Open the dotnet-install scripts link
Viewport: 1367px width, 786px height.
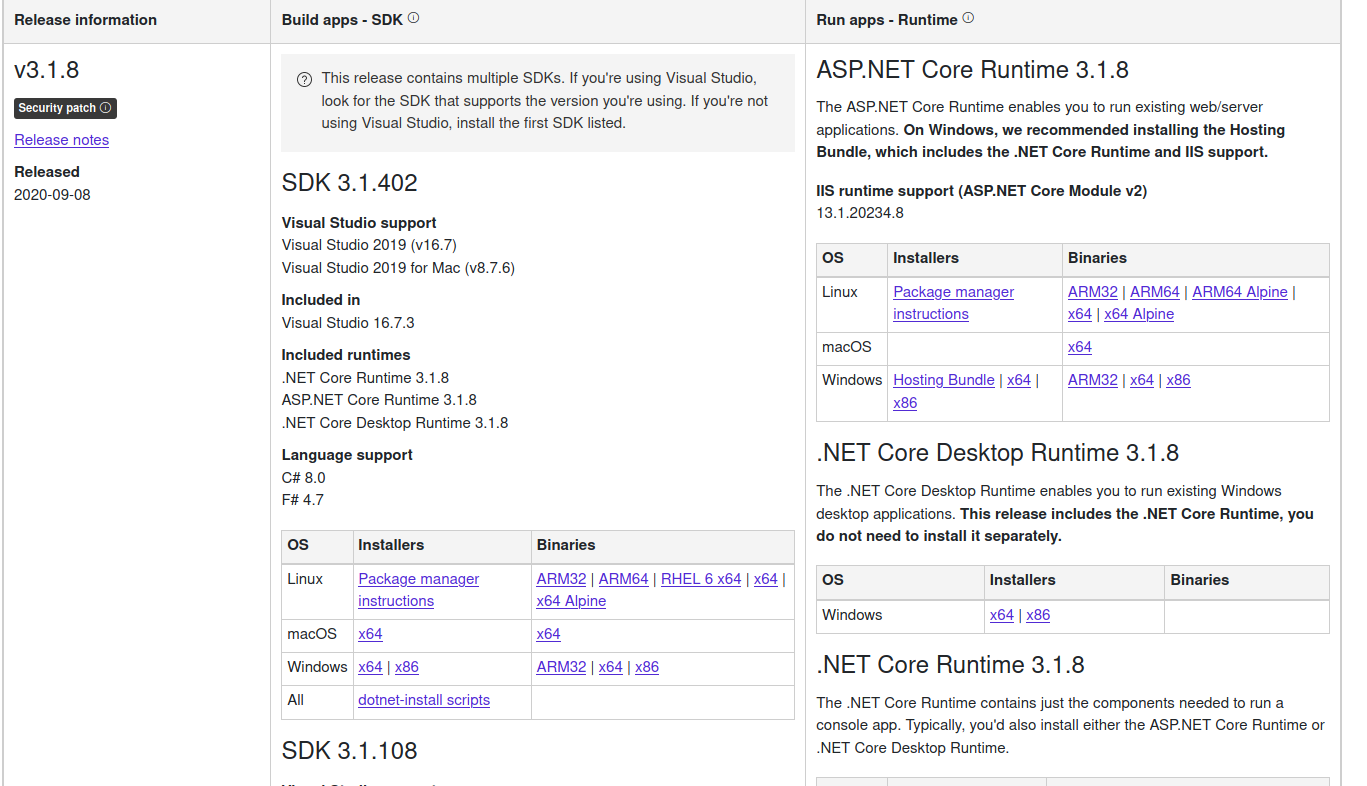(423, 700)
